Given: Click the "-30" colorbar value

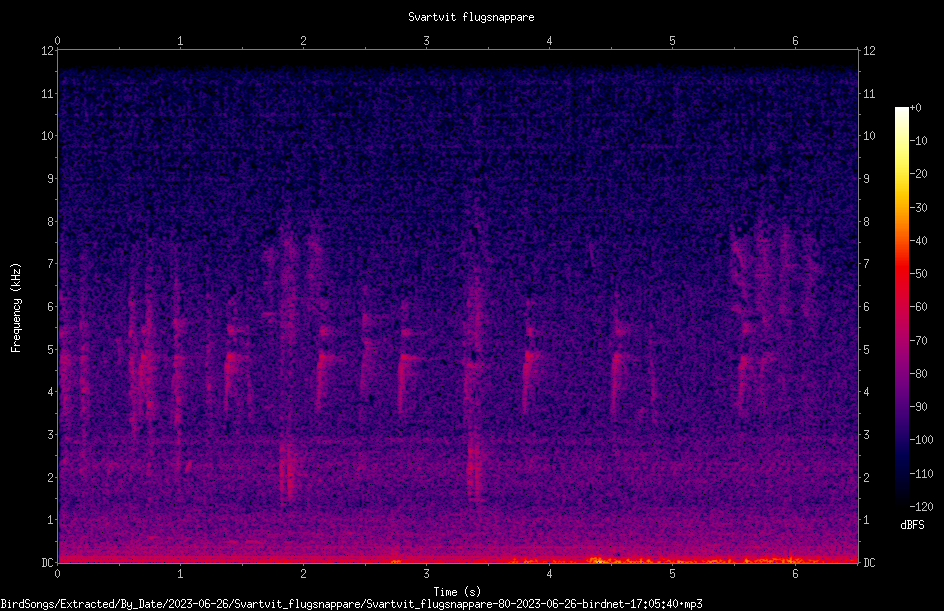Looking at the screenshot, I should pos(918,207).
